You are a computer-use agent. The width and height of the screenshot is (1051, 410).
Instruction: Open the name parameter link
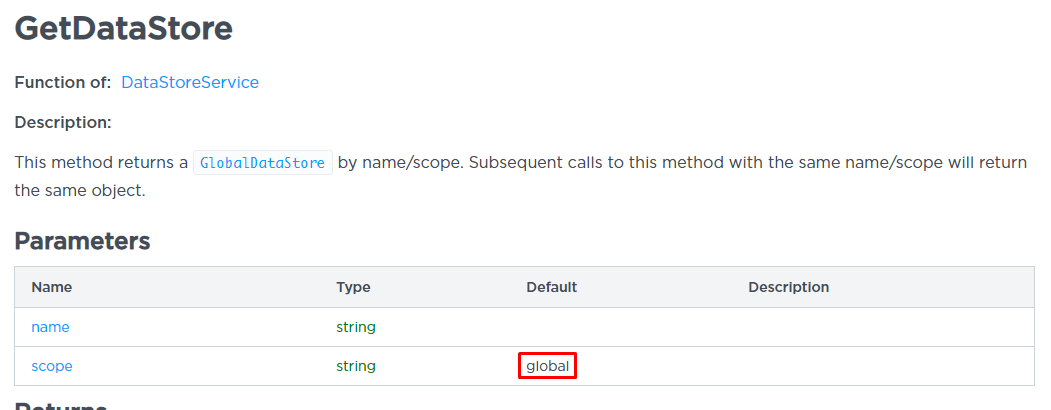point(50,327)
